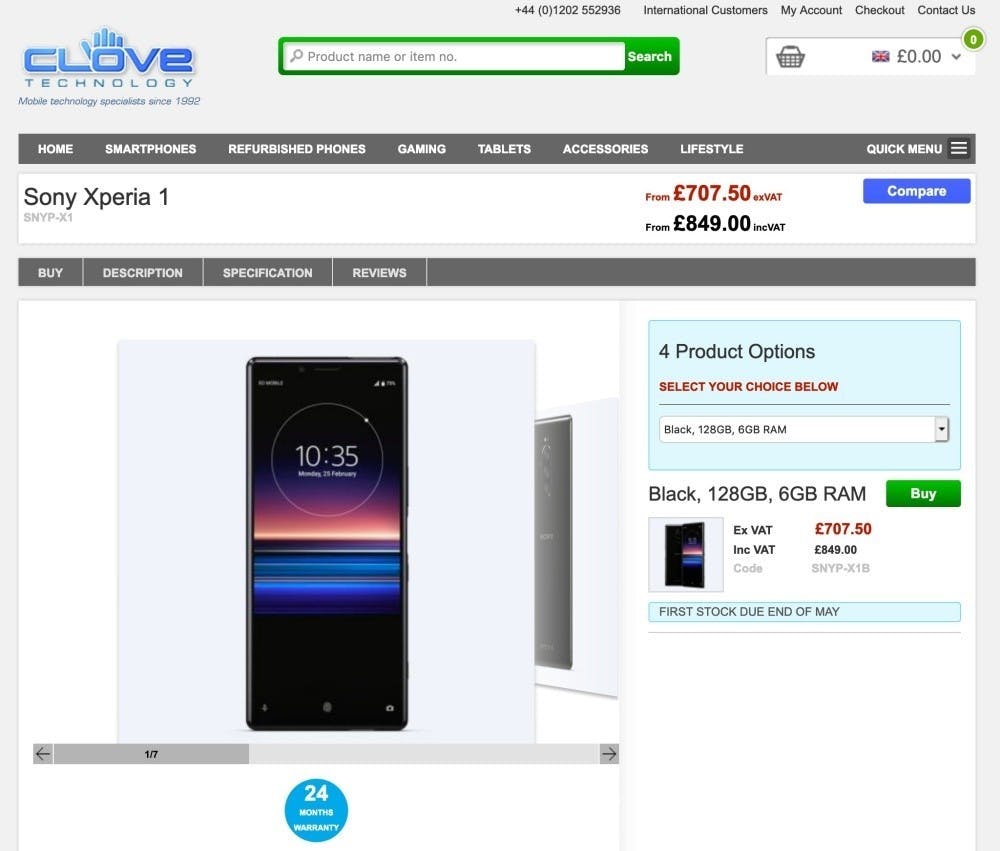
Task: Click the UK flag currency icon
Action: click(x=881, y=57)
